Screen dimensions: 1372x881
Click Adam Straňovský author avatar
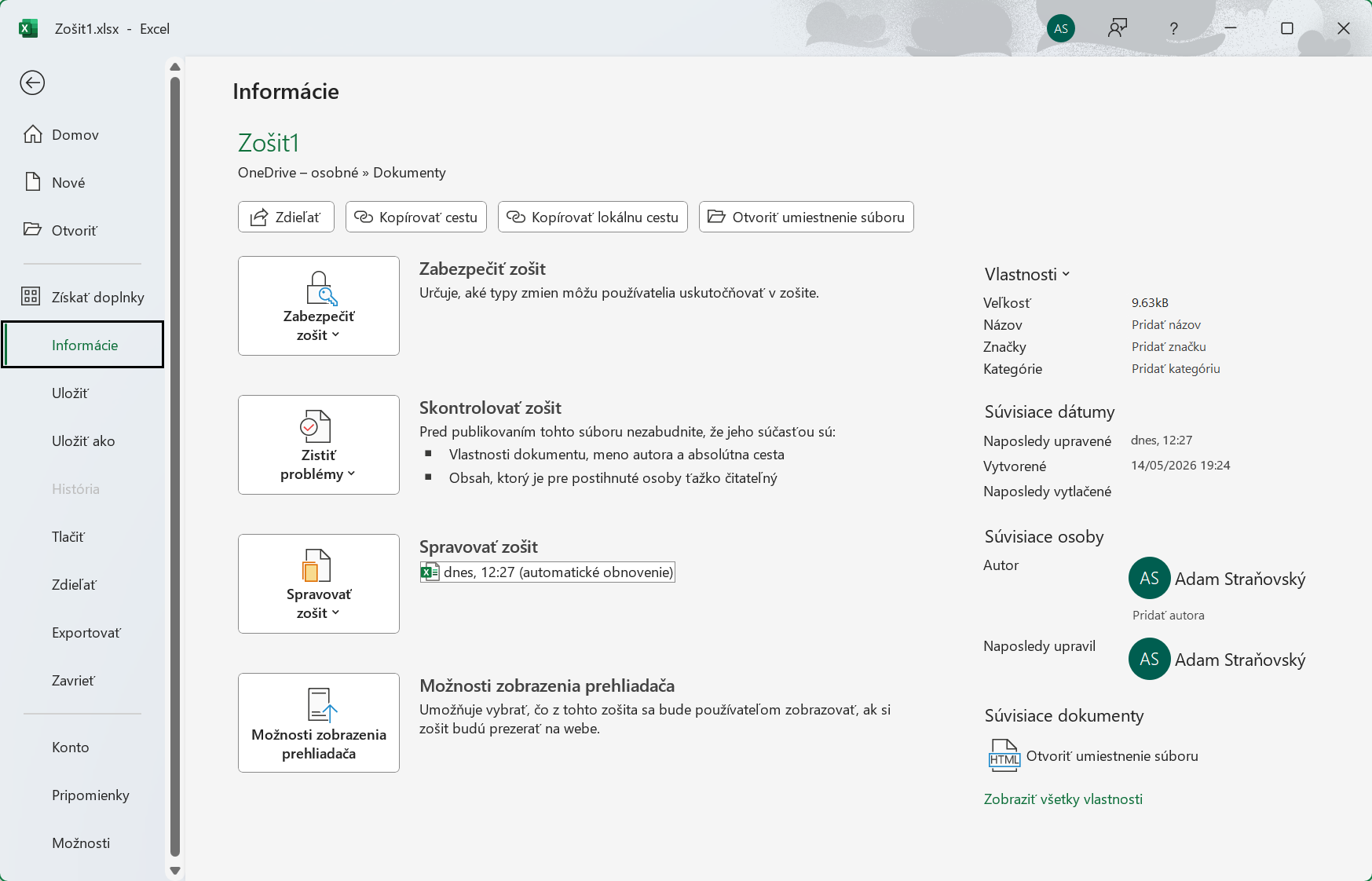1149,578
